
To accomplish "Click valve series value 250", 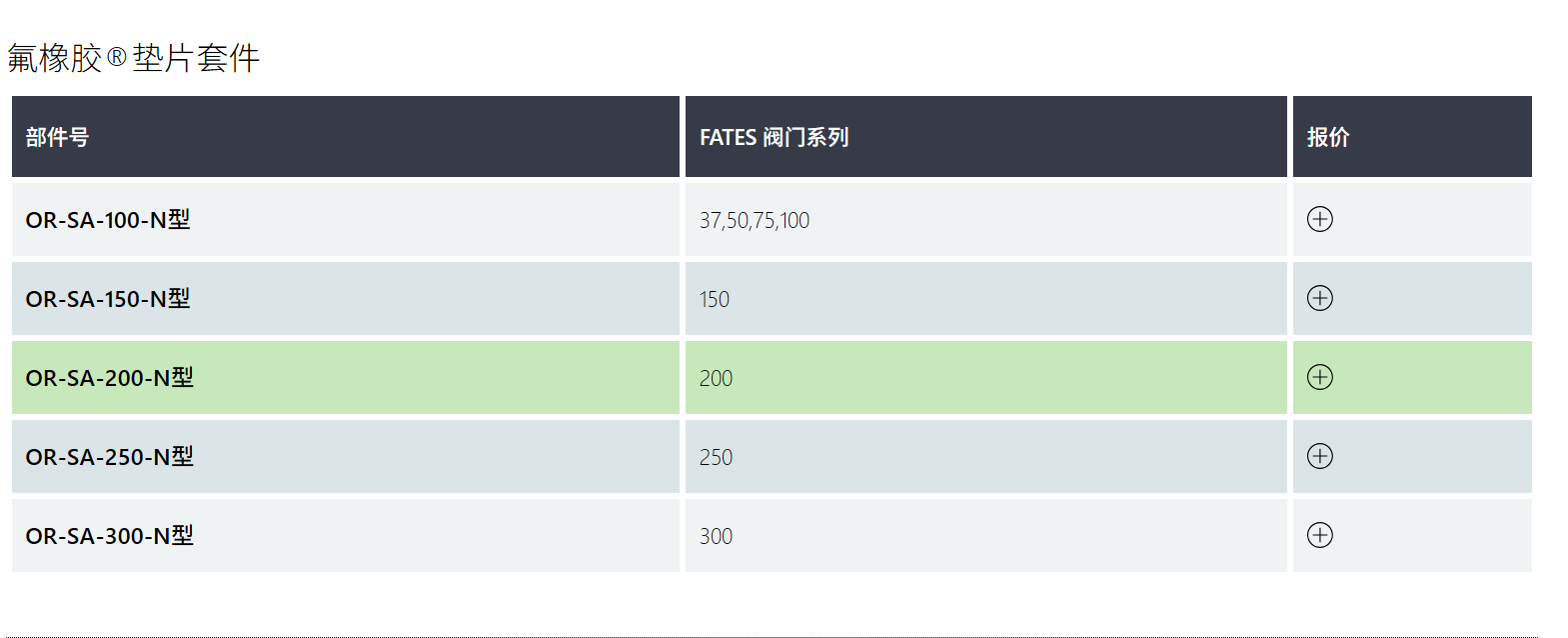I will [x=716, y=457].
